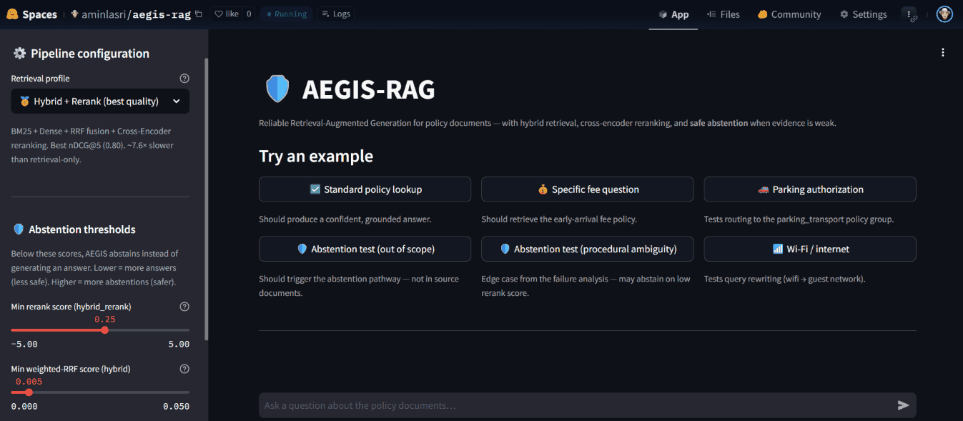Click the slider minimum label -5.00
Screen dimensions: 963x421
coord(25,344)
